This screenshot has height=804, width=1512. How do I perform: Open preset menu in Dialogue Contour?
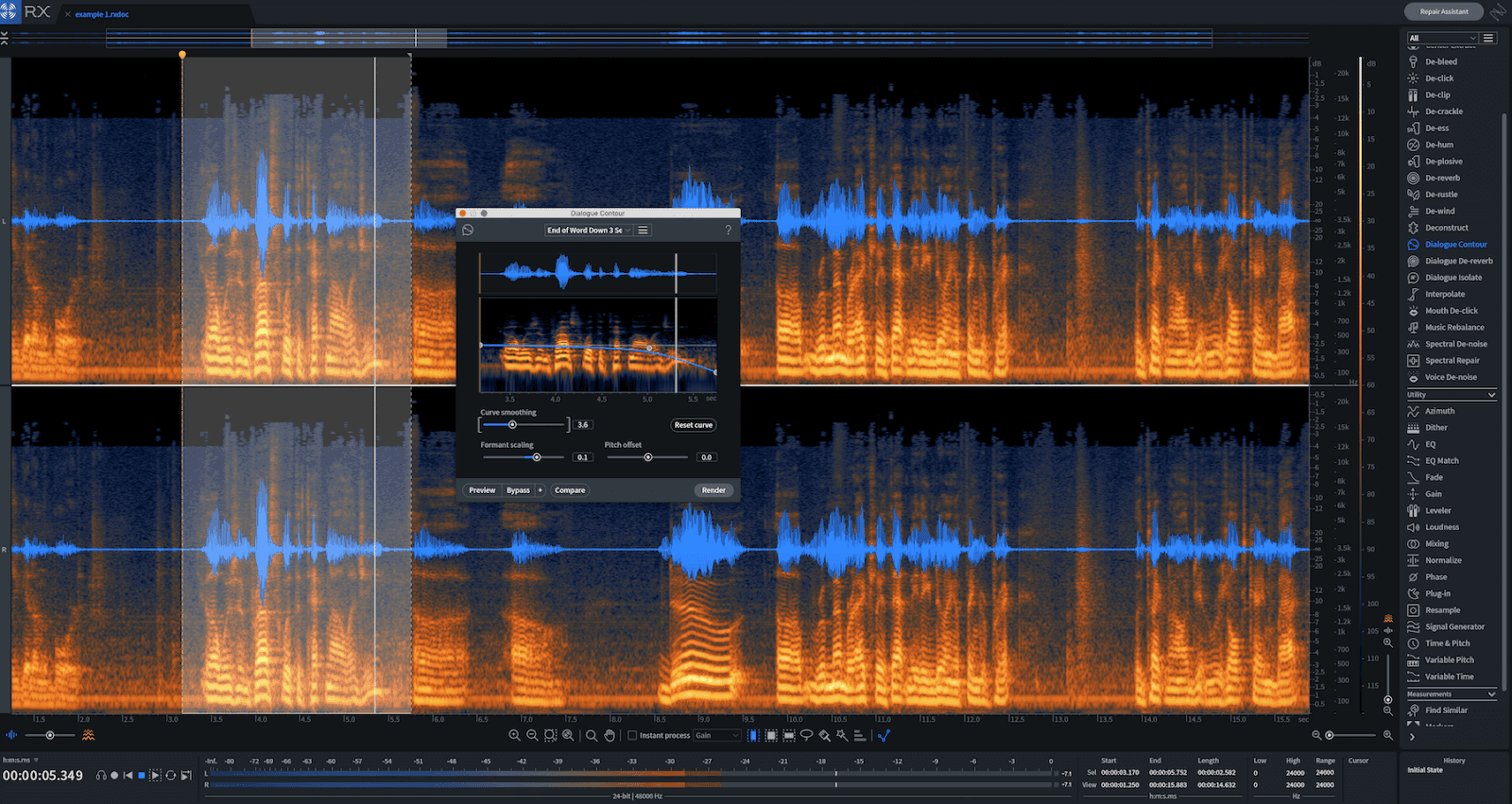[644, 231]
